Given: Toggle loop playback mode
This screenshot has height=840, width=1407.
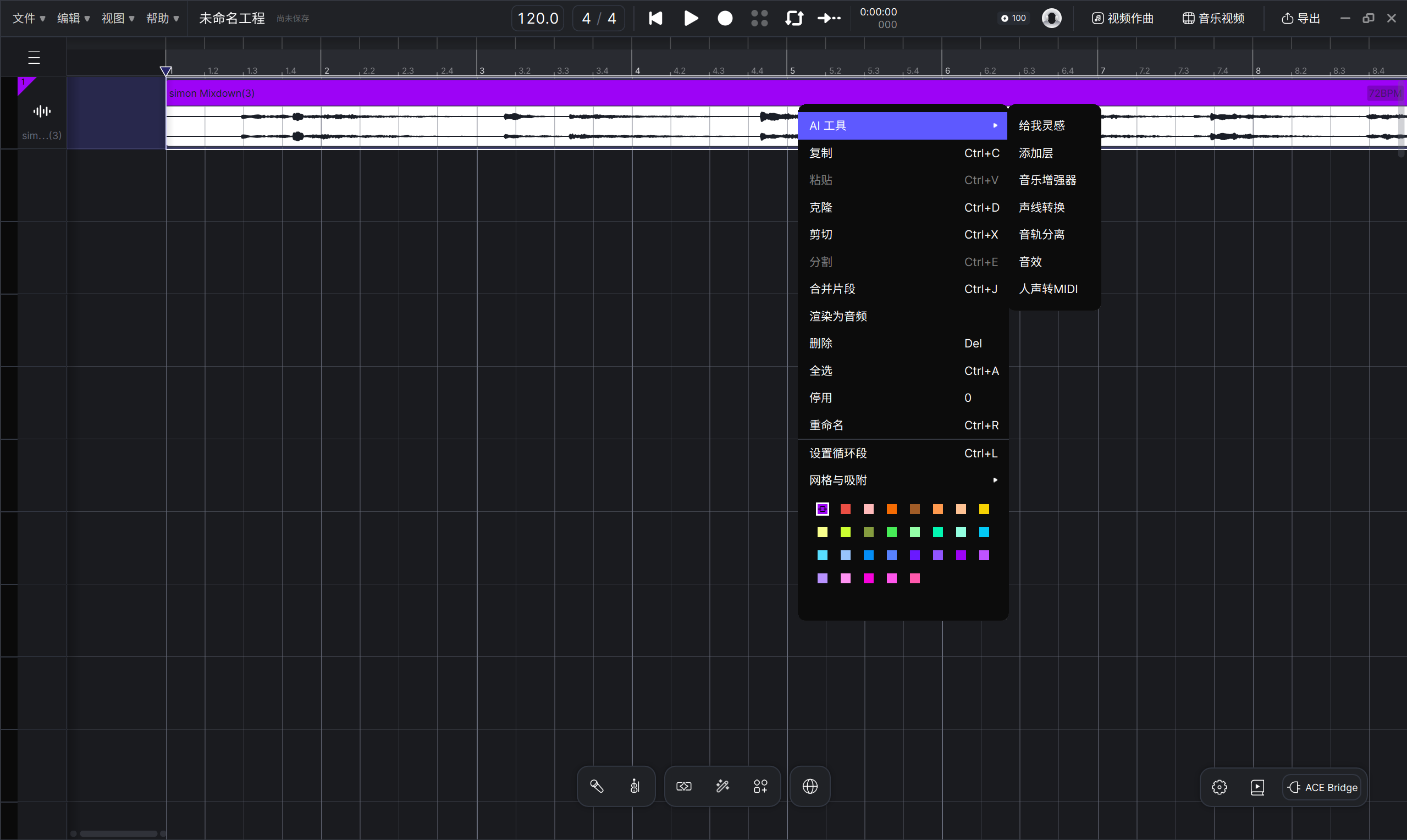Looking at the screenshot, I should (794, 18).
